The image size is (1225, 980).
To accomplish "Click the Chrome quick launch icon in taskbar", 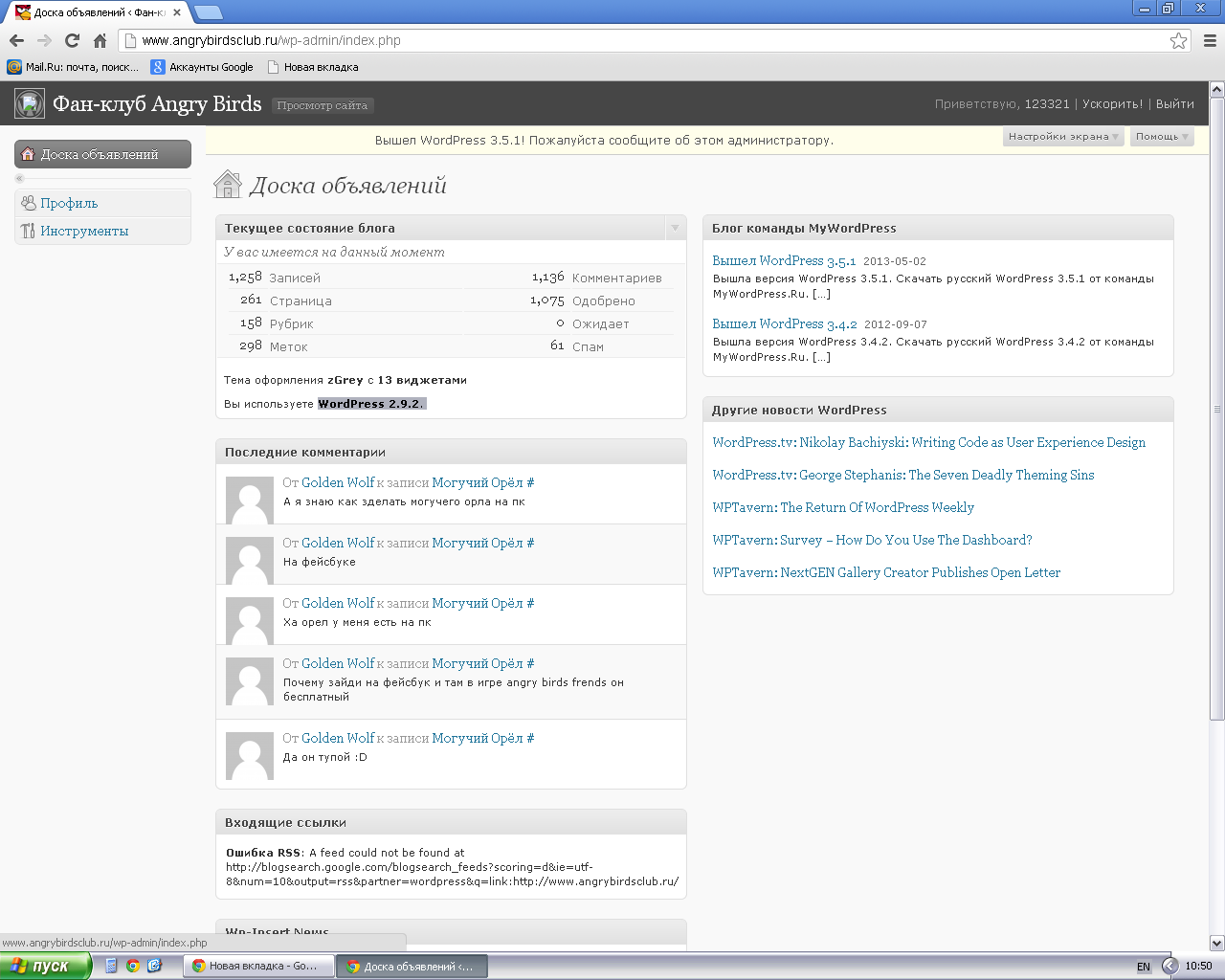I will pyautogui.click(x=132, y=966).
